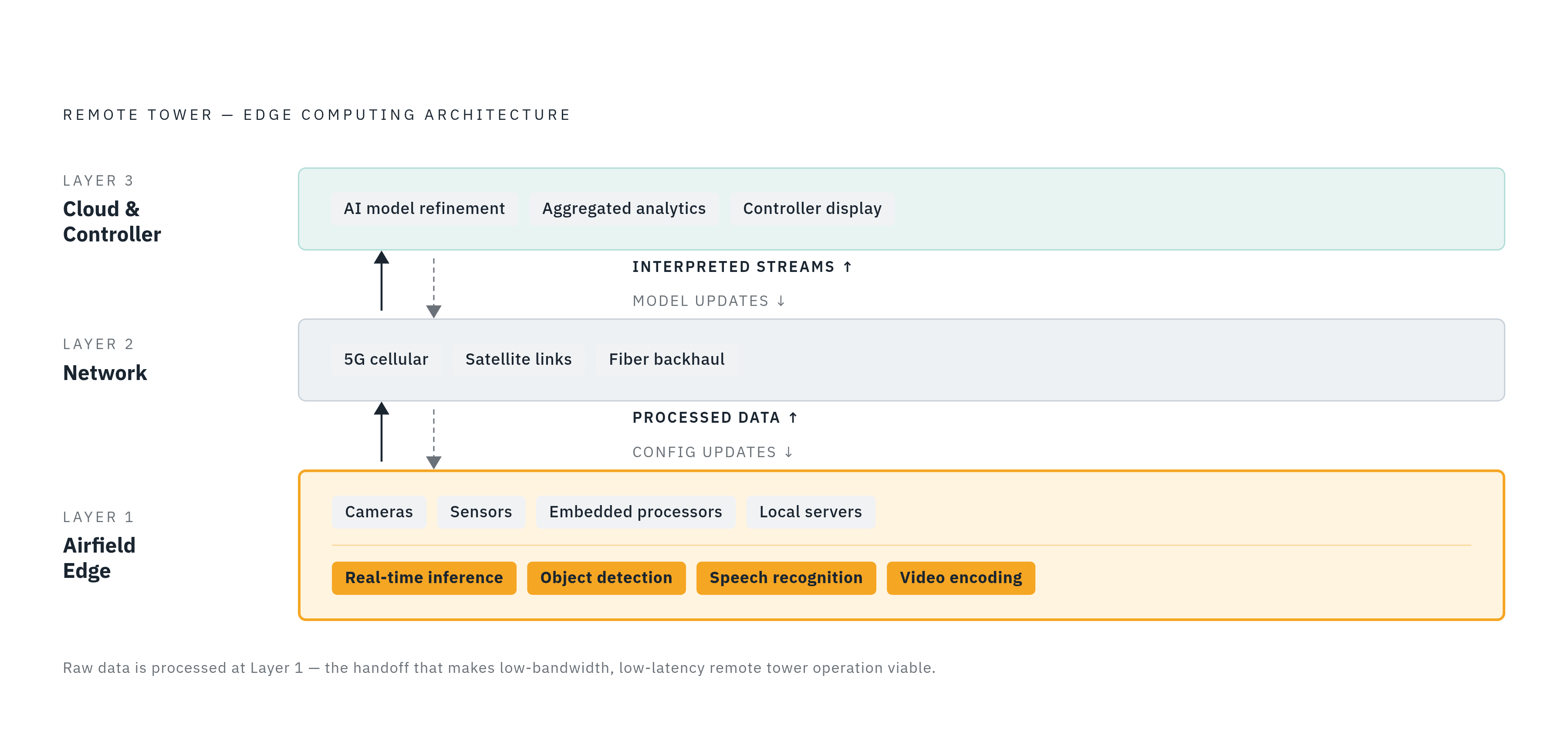The width and height of the screenshot is (1568, 740).
Task: Click the Cameras chip
Action: 378,512
